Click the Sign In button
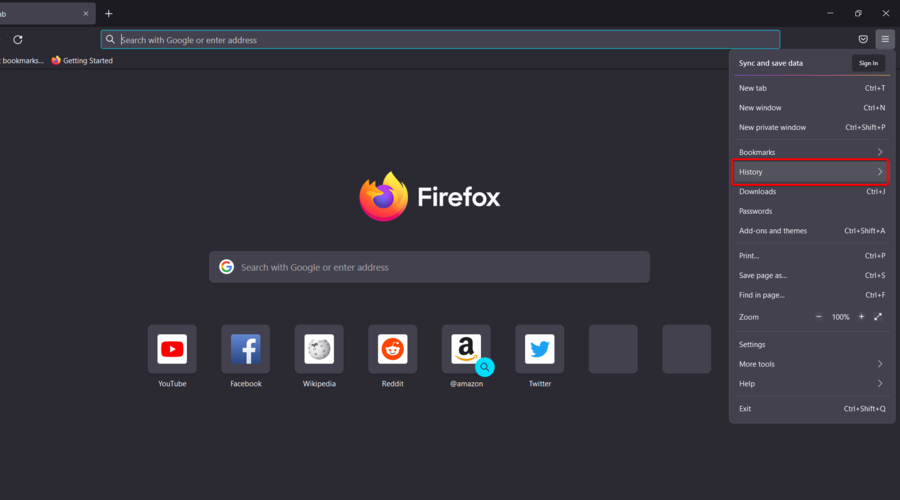The height and width of the screenshot is (500, 900). pyautogui.click(x=868, y=63)
